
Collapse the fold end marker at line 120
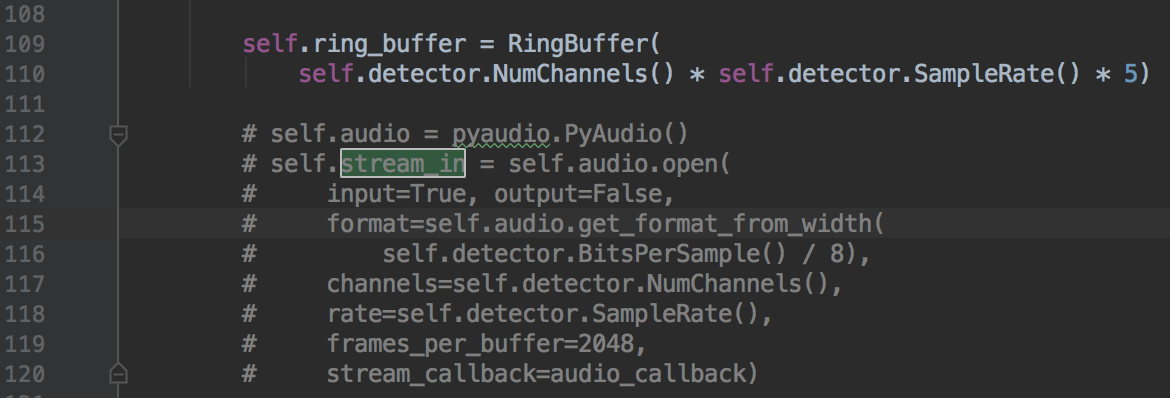coord(118,373)
